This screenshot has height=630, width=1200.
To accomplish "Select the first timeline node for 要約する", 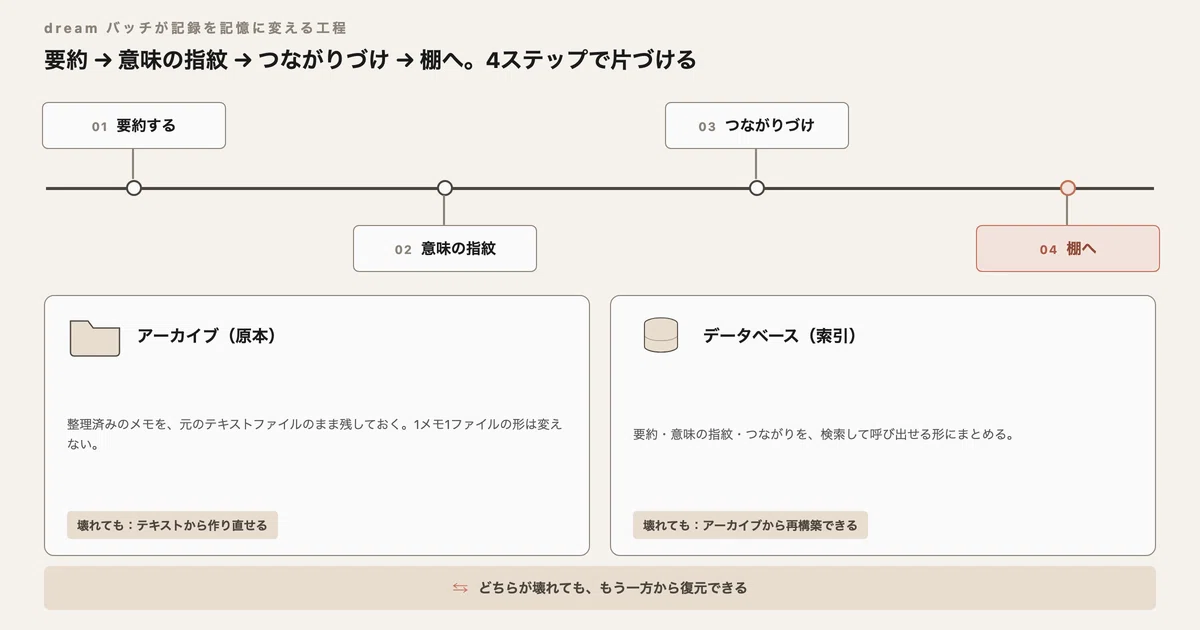I will pos(134,188).
